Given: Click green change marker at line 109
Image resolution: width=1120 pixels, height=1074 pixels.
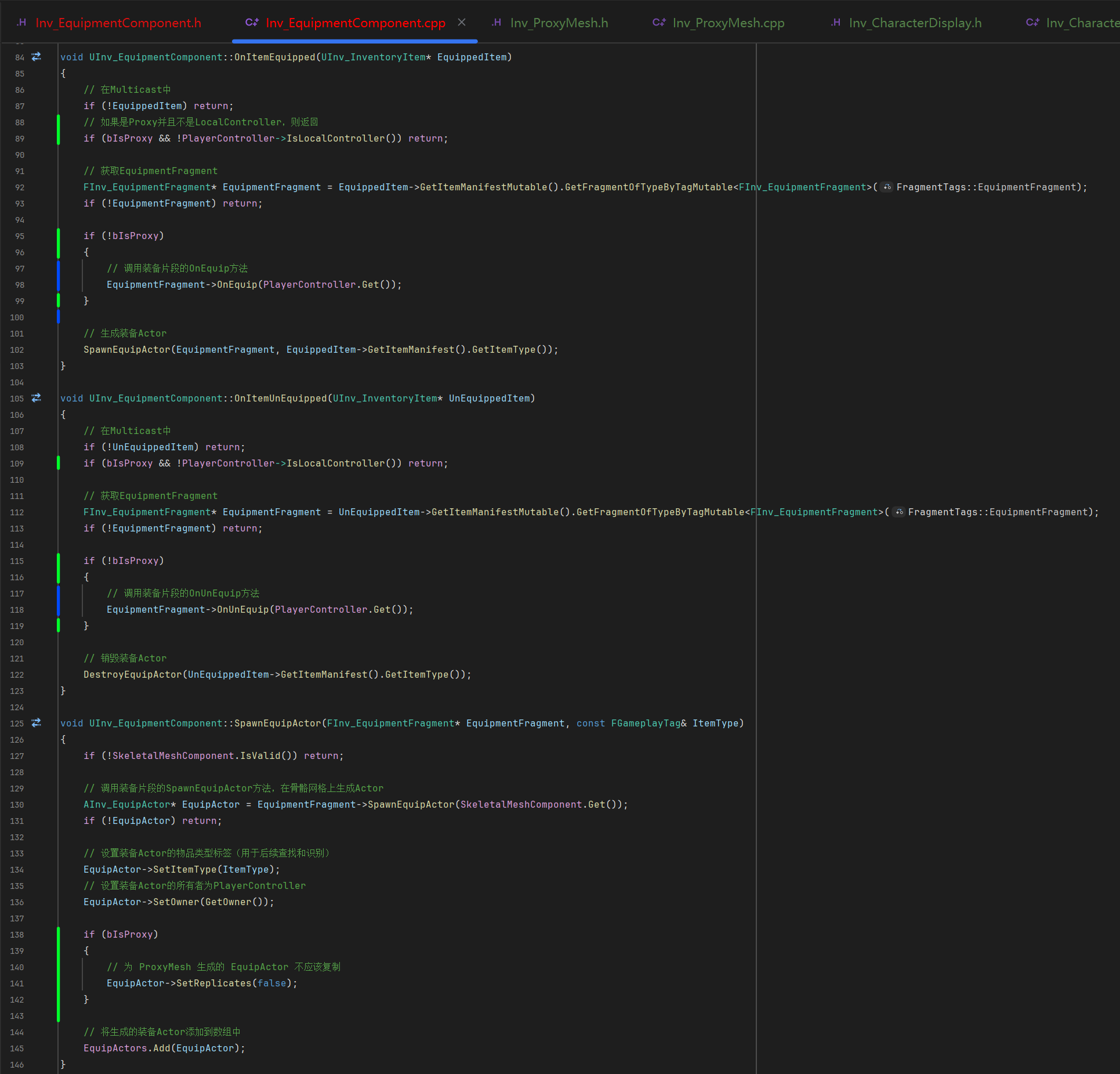Looking at the screenshot, I should 59,463.
